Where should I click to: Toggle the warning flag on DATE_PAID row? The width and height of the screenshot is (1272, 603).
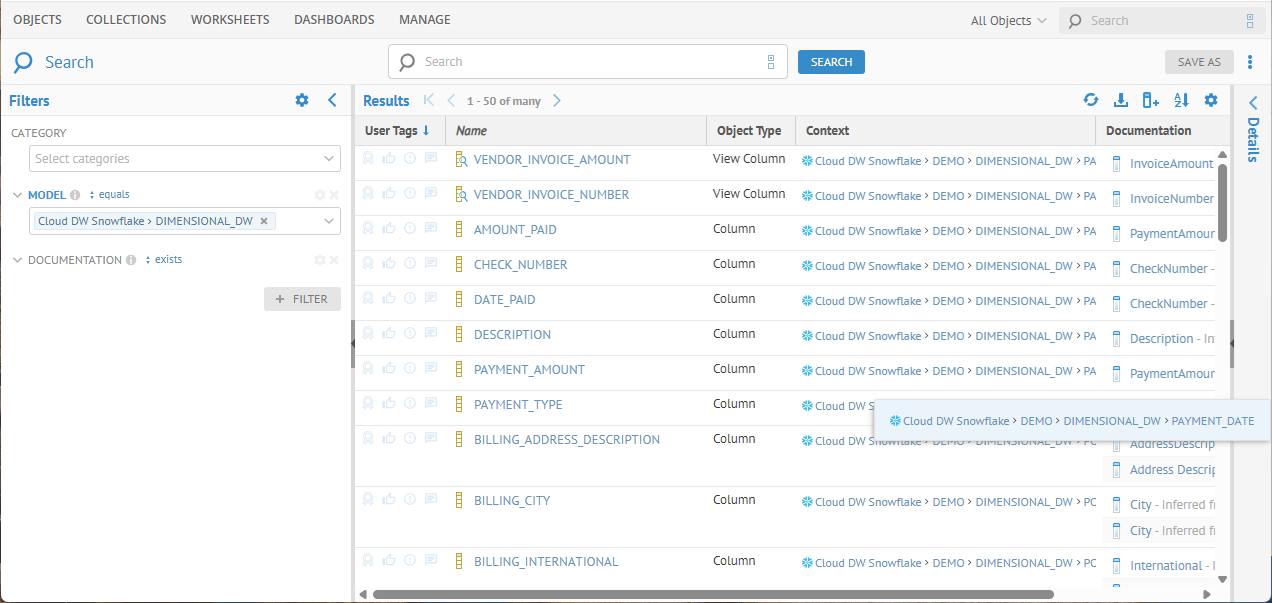(x=410, y=299)
